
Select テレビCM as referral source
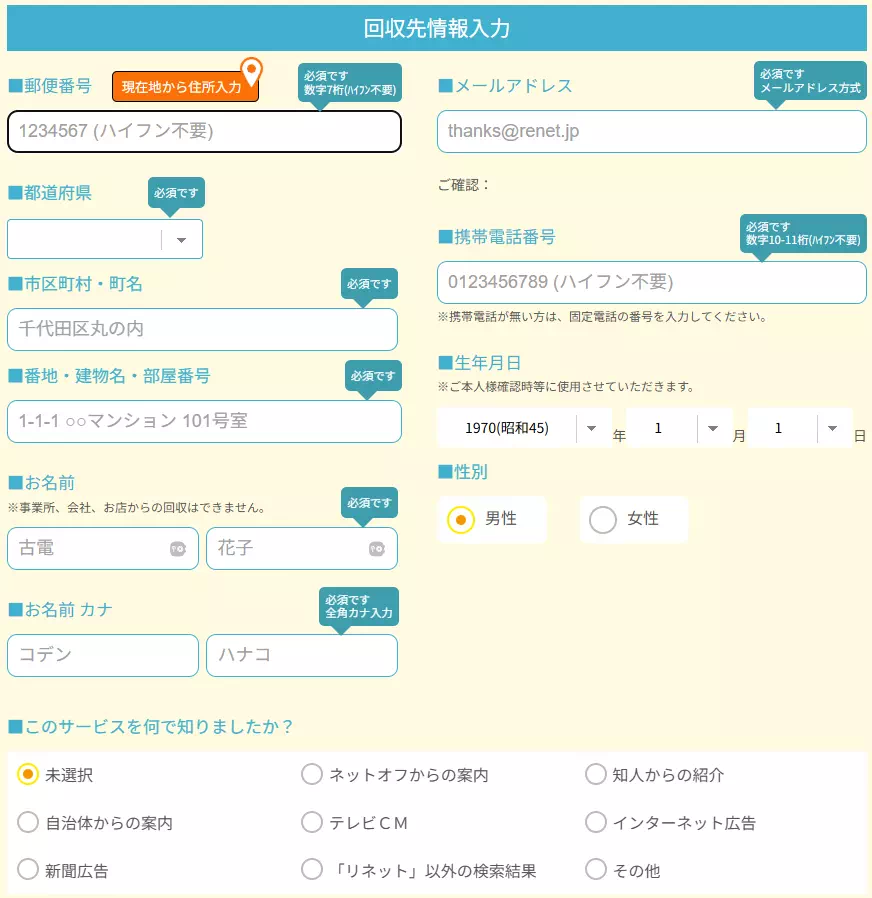tap(312, 823)
